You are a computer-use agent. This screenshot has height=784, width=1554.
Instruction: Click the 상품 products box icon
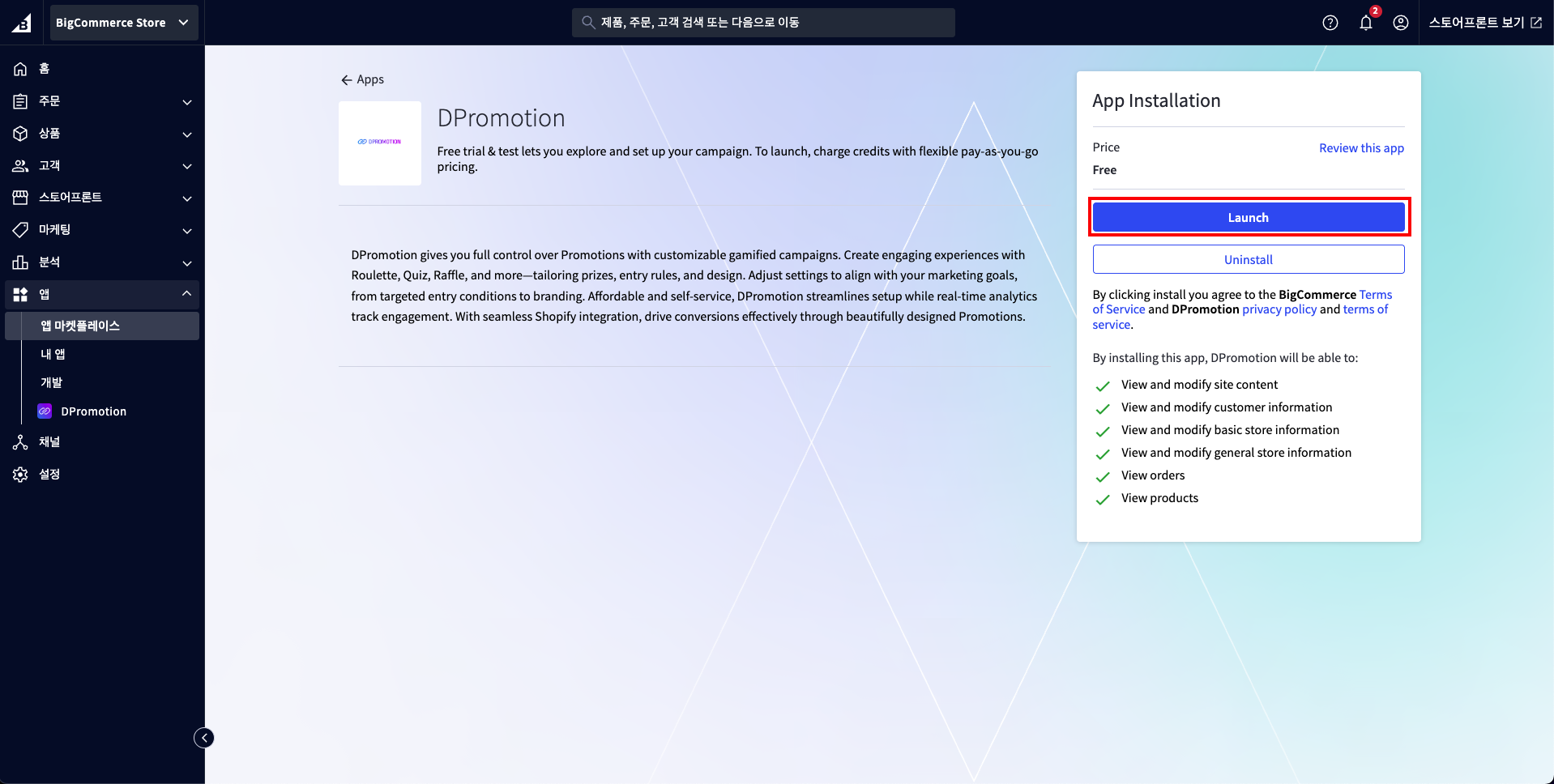pyautogui.click(x=20, y=134)
